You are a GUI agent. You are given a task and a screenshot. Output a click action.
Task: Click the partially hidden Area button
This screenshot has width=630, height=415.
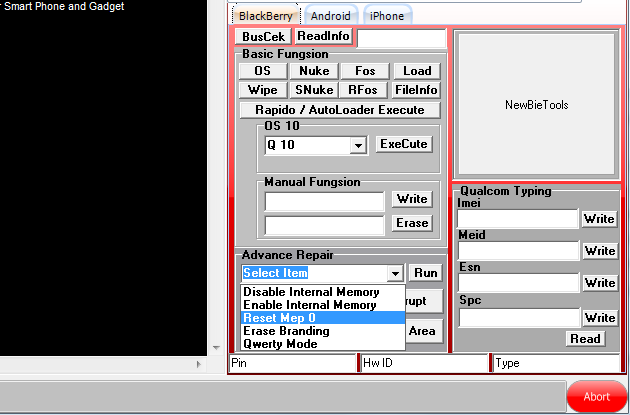[x=424, y=331]
